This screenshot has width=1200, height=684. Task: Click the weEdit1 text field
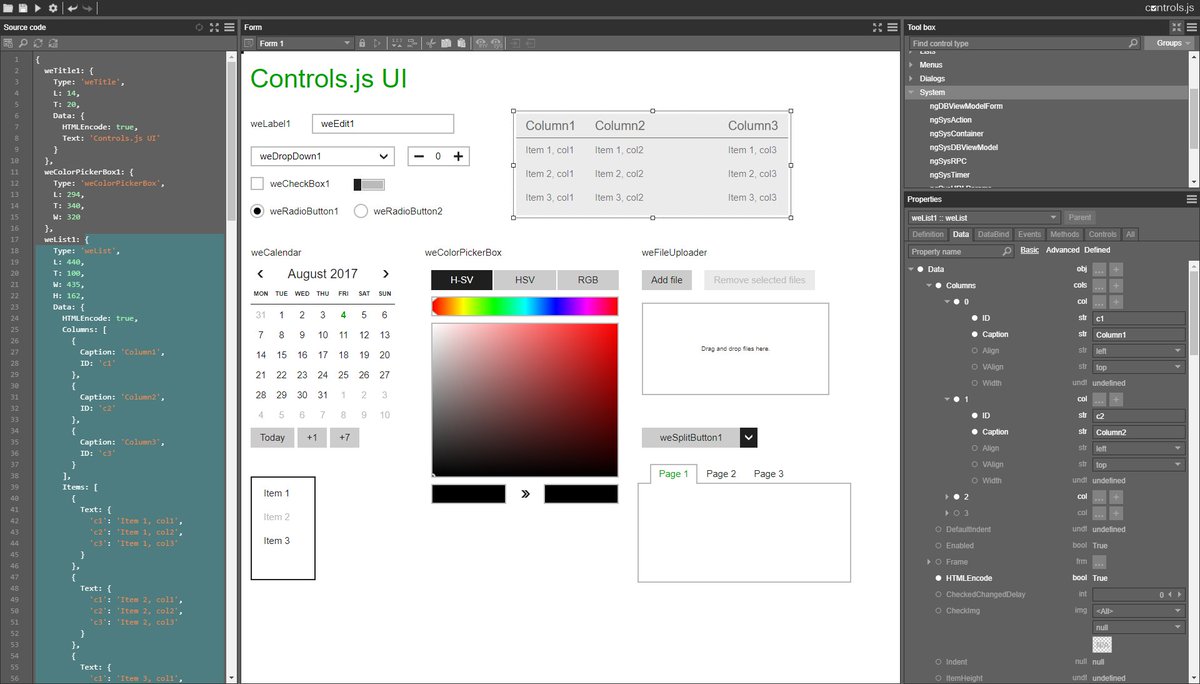pos(383,123)
